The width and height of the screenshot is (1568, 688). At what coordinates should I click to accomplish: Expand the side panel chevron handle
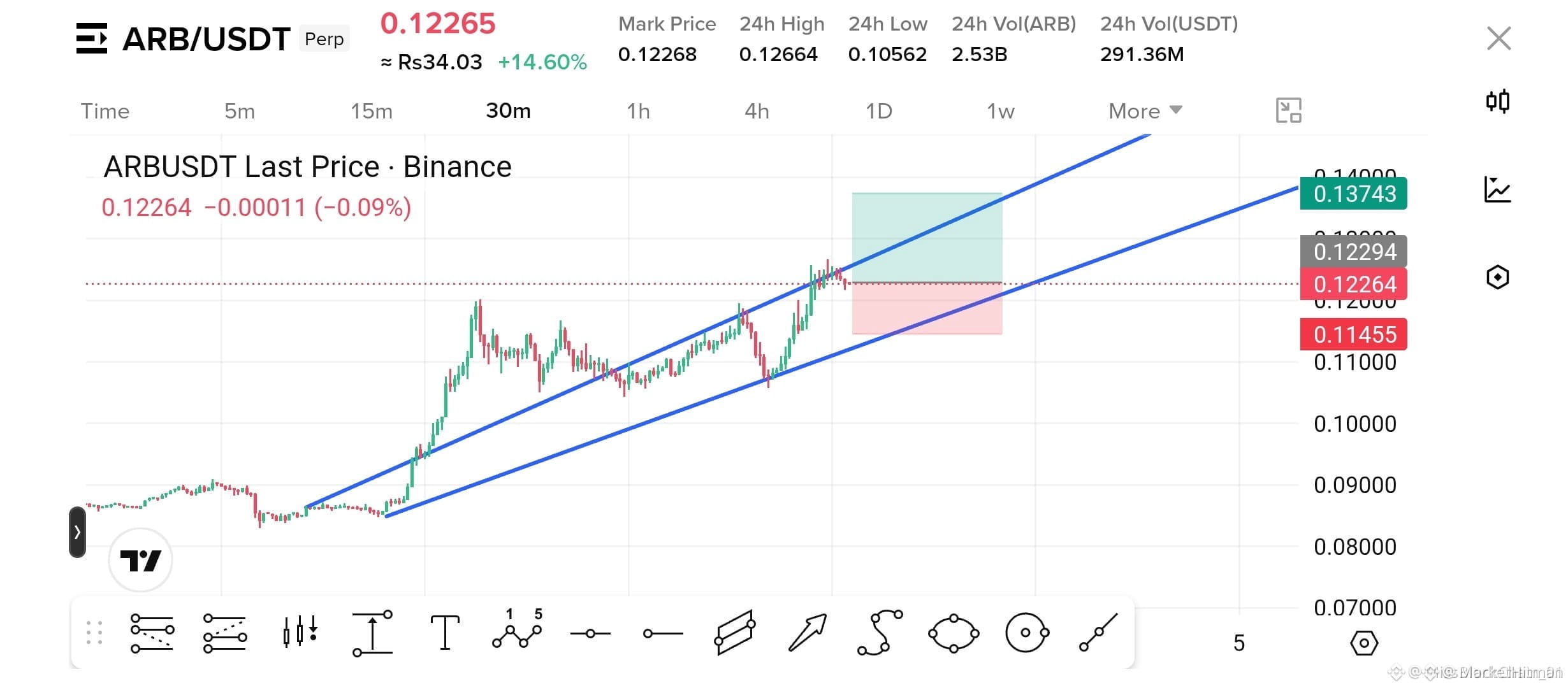pyautogui.click(x=77, y=532)
